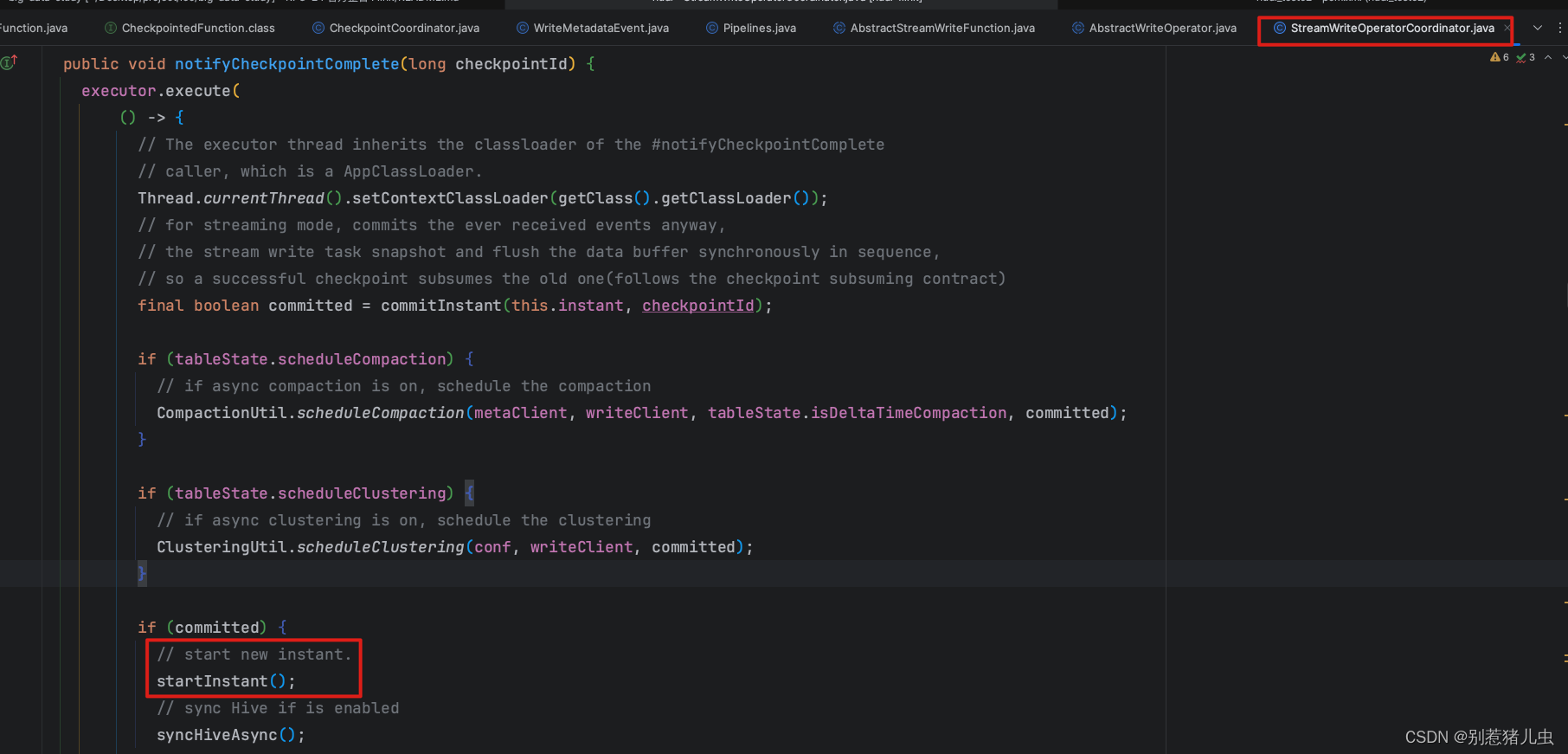
Task: Click the syncHiveAsync() call
Action: [231, 735]
